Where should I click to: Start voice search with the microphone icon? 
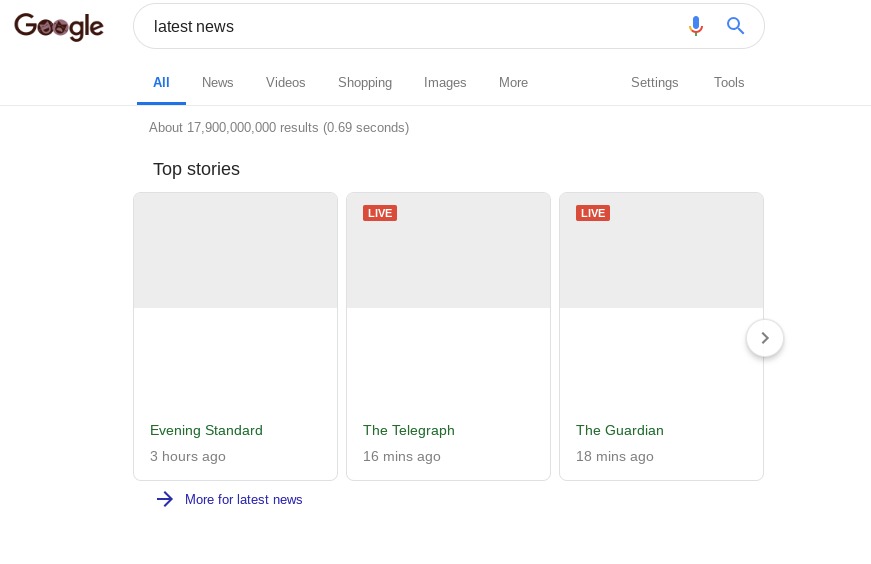(696, 26)
